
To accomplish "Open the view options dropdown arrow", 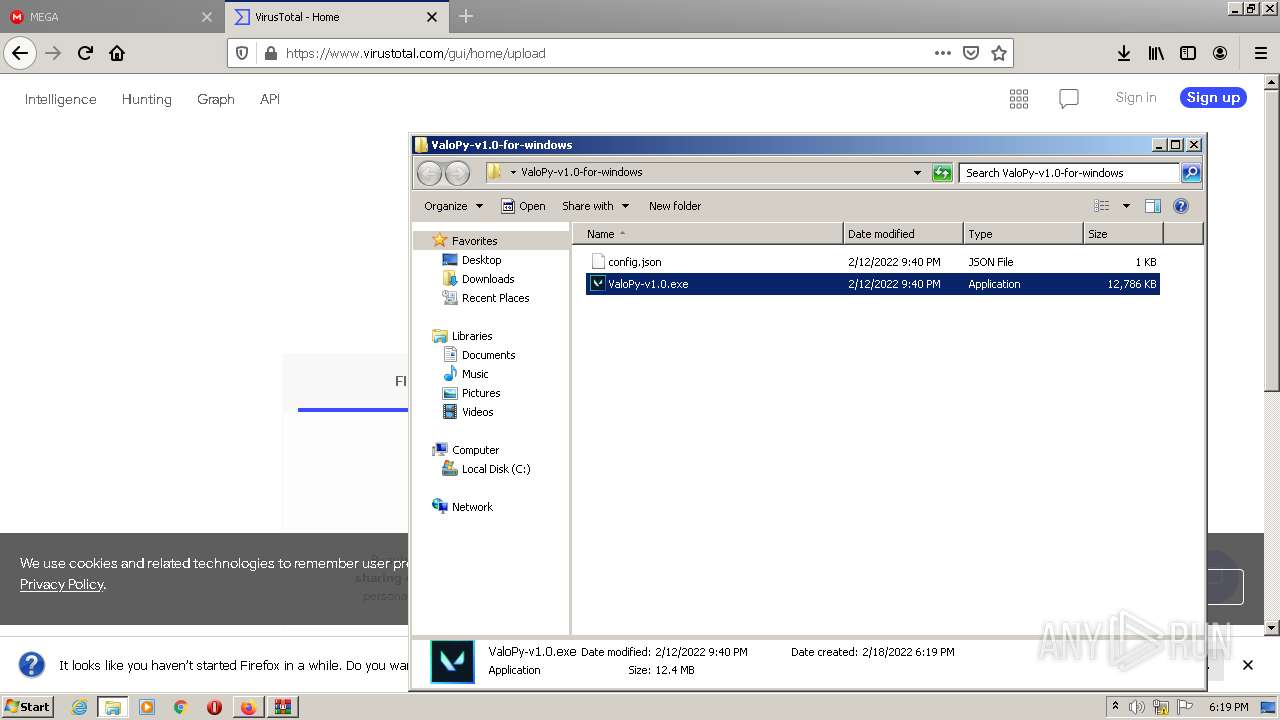I will (1126, 206).
